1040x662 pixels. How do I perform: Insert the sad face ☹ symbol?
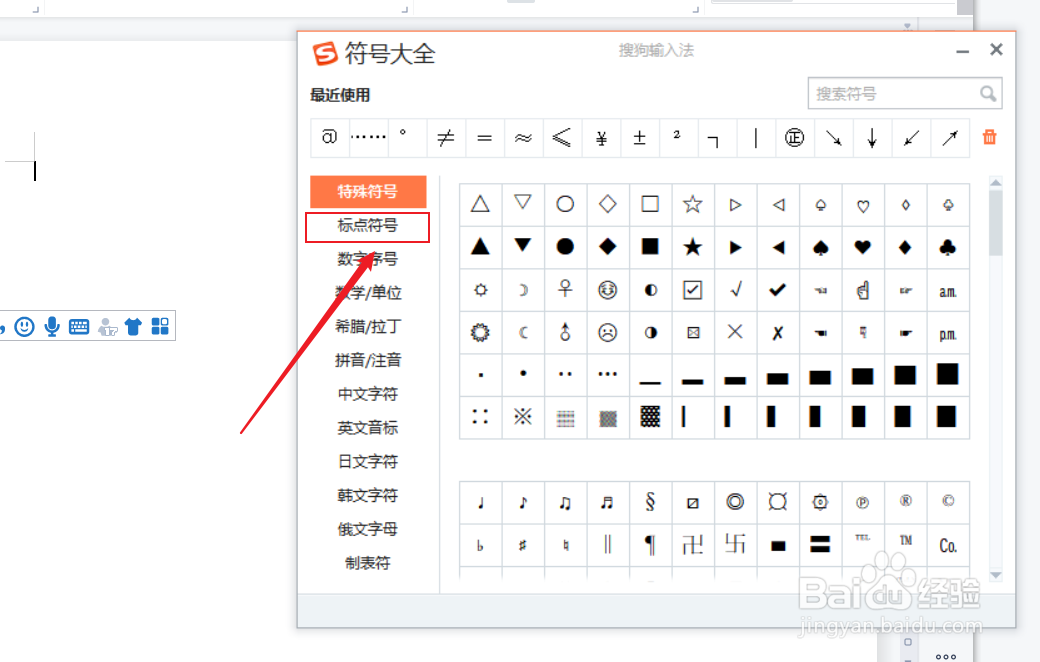coord(608,332)
